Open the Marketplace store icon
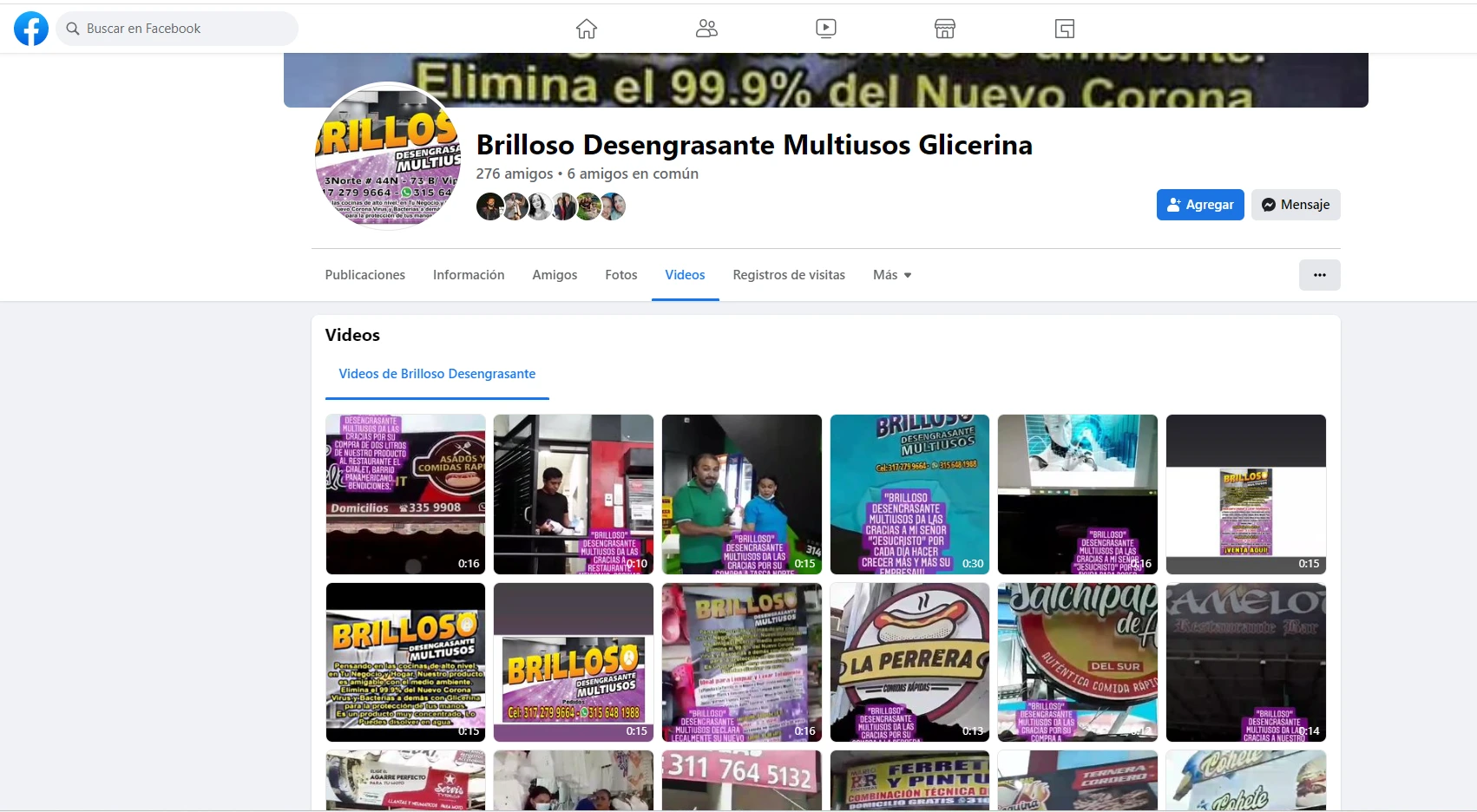Image resolution: width=1477 pixels, height=812 pixels. click(x=945, y=29)
